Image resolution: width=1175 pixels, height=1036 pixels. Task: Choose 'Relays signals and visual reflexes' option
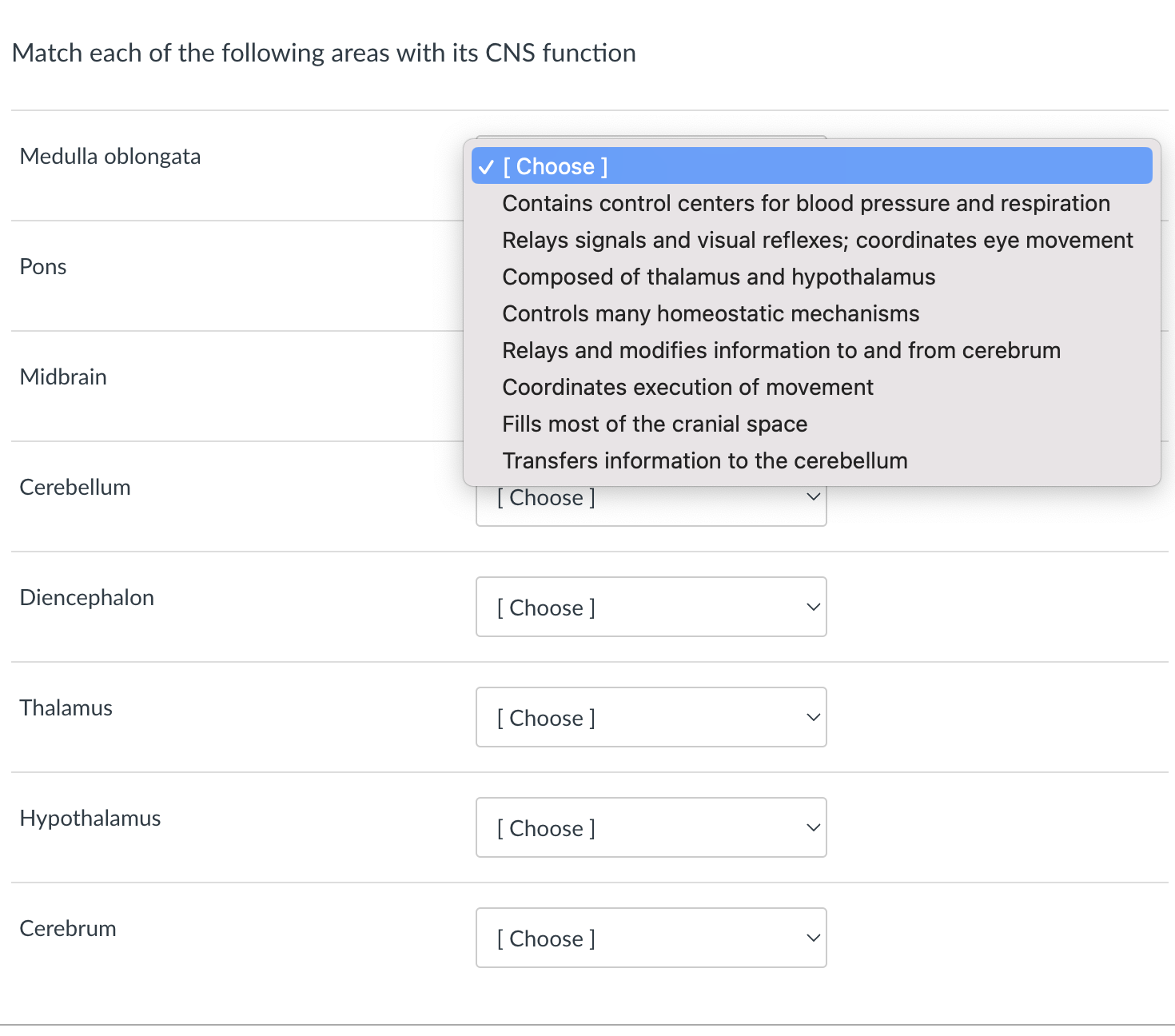click(x=817, y=241)
